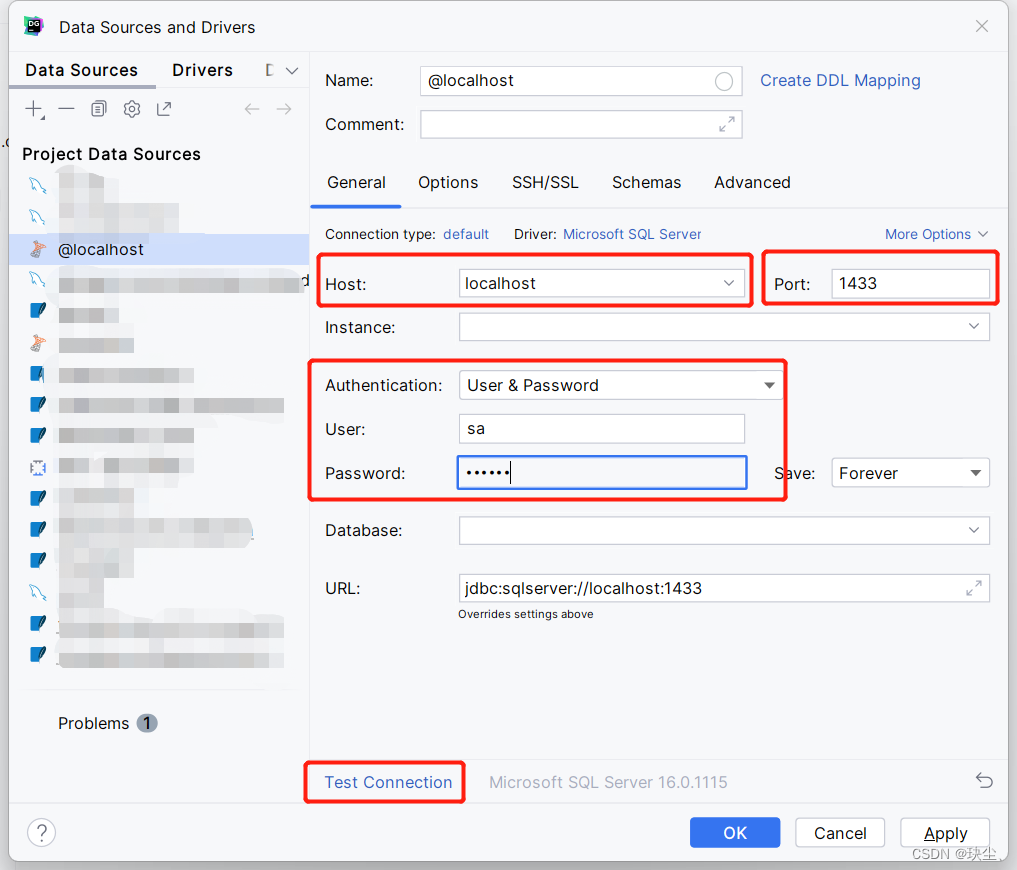
Task: Add a new data source with the plus icon
Action: [34, 109]
